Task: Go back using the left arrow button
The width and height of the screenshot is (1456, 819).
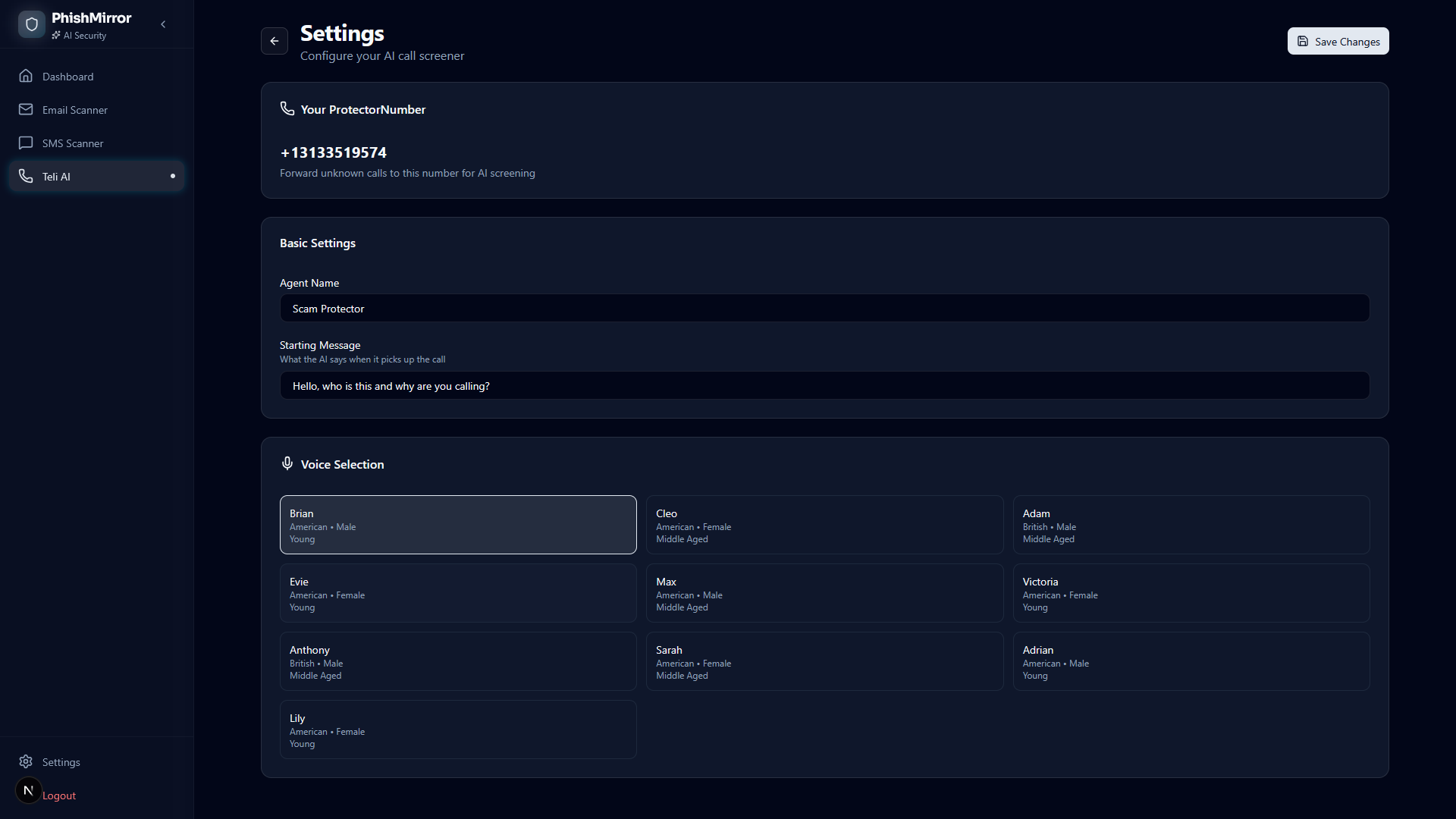Action: coord(275,41)
